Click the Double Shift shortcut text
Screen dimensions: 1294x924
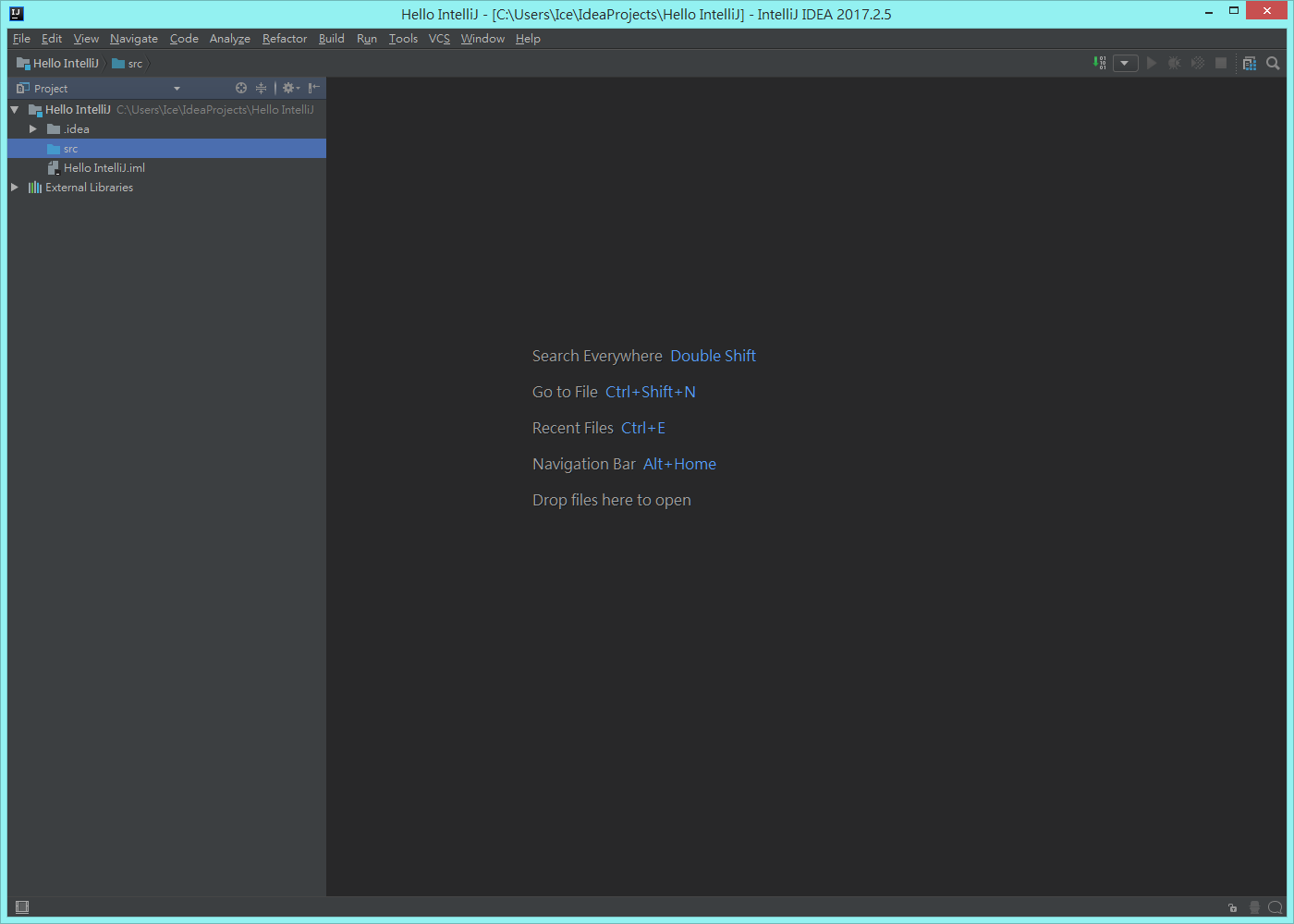713,356
